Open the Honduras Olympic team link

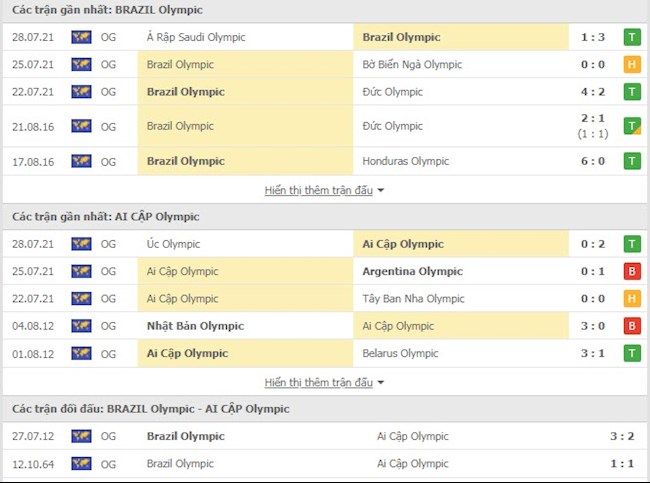point(406,161)
